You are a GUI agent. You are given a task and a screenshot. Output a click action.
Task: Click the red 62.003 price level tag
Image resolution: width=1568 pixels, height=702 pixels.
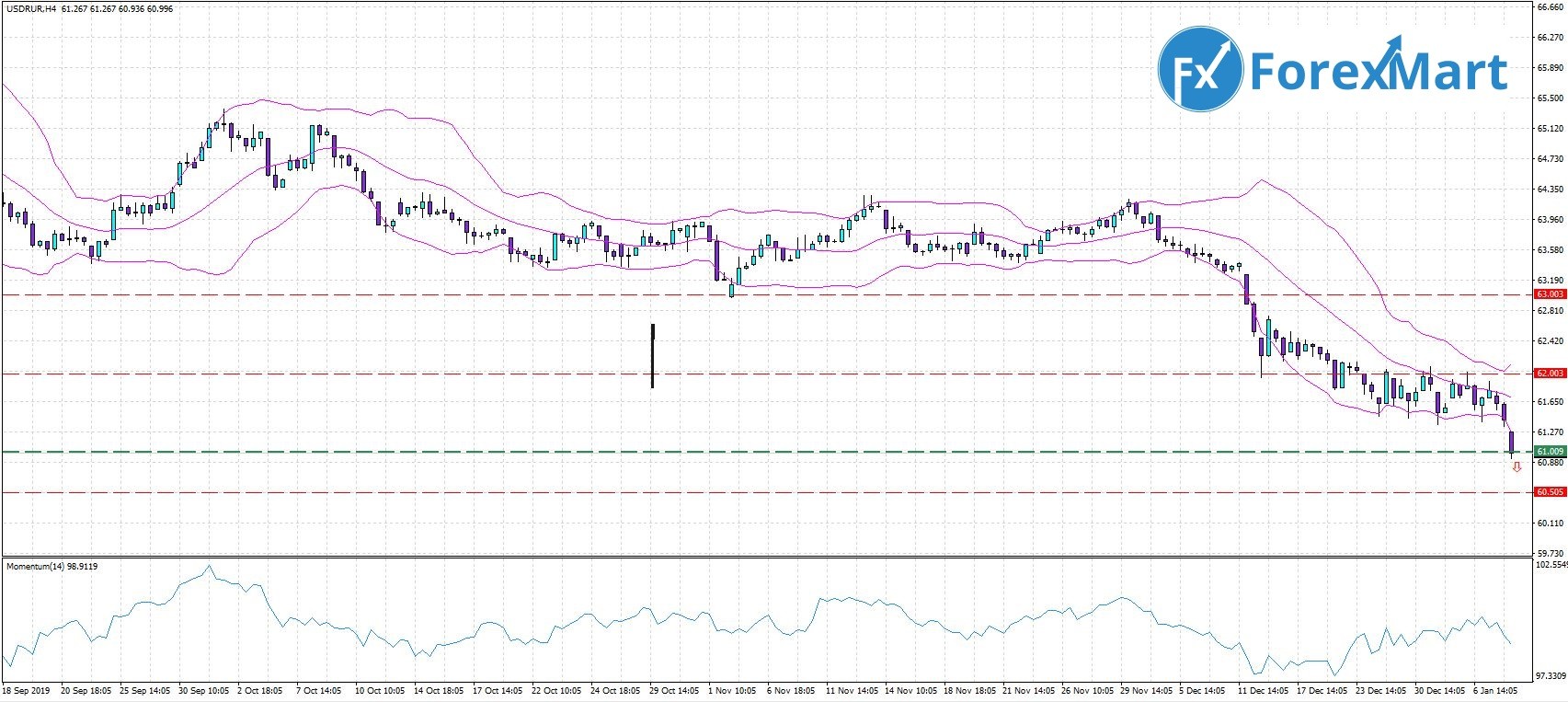coord(1550,374)
